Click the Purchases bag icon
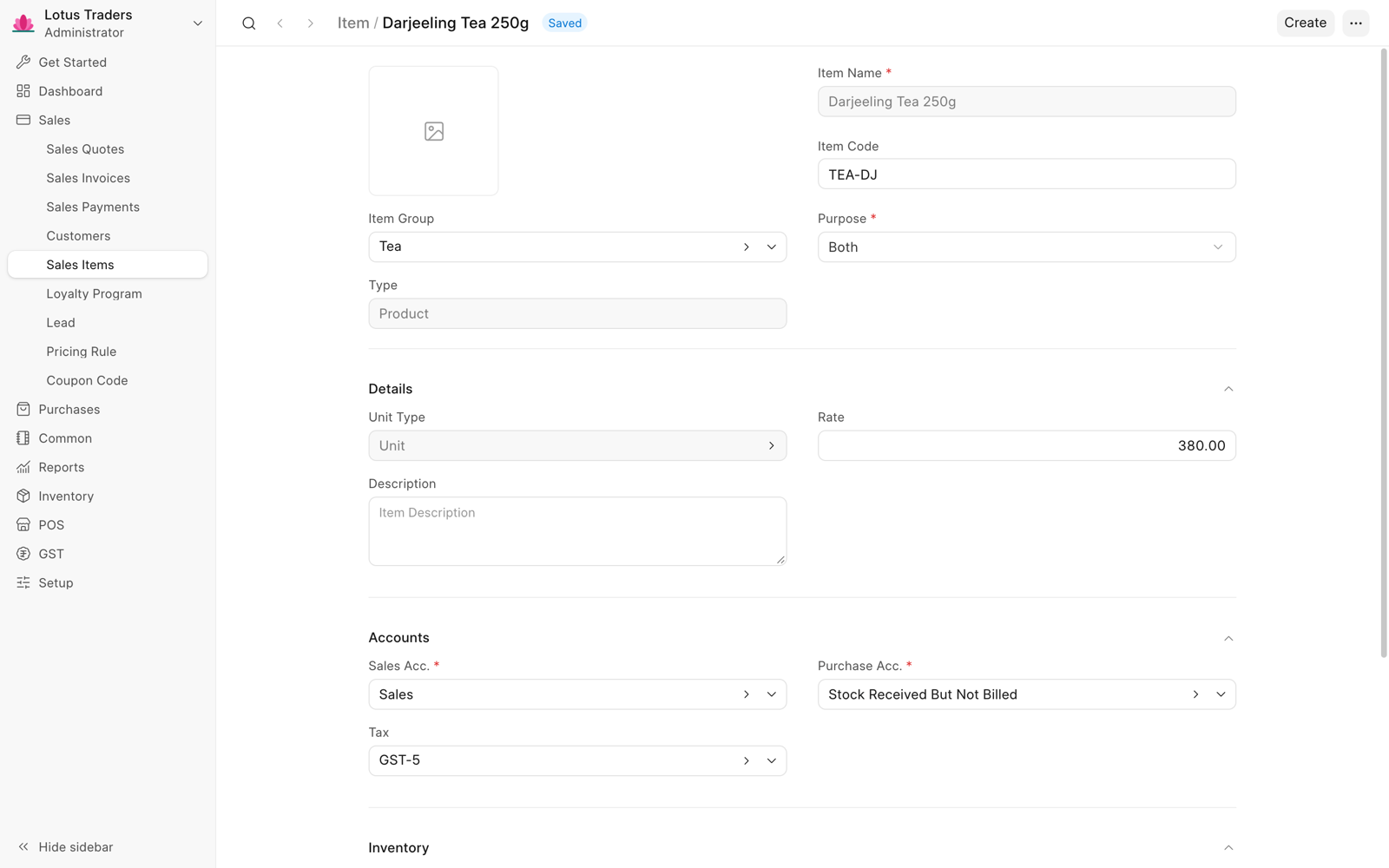 [23, 410]
